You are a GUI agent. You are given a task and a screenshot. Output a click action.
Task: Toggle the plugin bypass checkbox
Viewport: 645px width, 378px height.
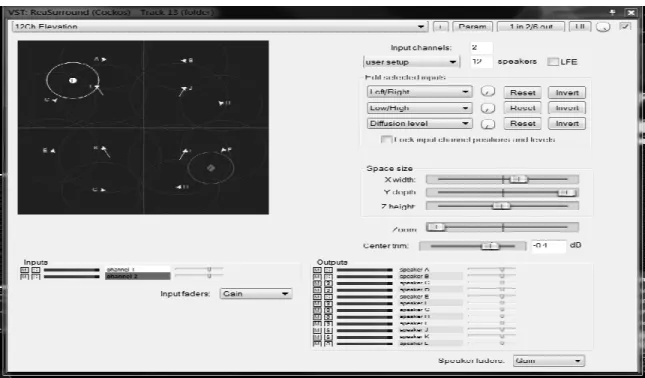[x=626, y=27]
